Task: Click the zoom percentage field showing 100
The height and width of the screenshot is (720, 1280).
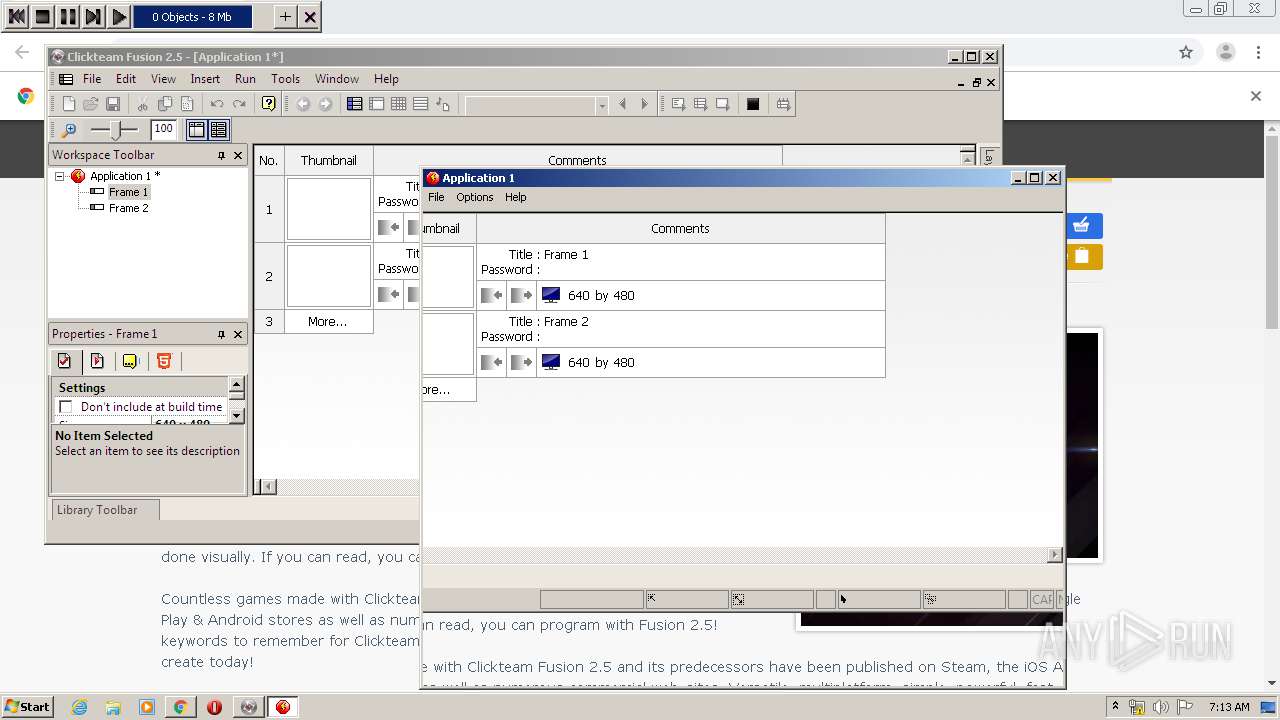Action: tap(163, 129)
